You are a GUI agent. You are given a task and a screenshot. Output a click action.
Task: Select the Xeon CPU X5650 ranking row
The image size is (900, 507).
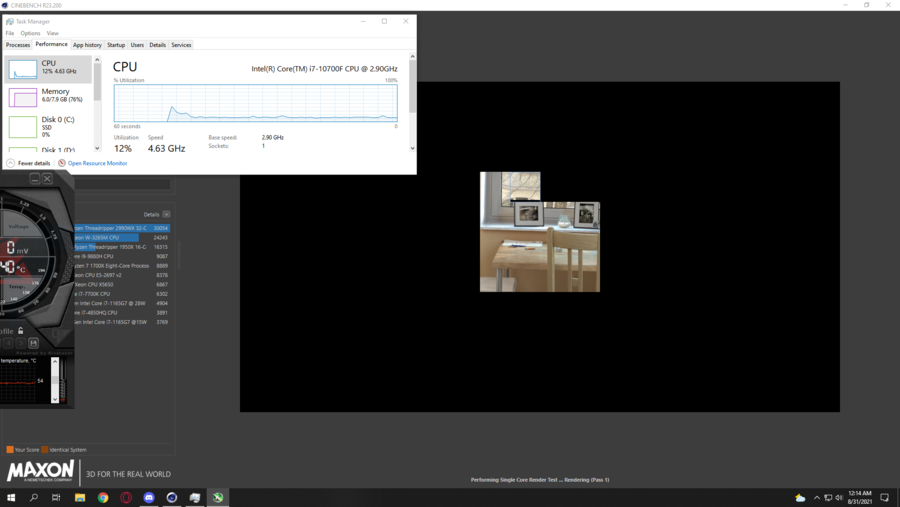(x=122, y=284)
